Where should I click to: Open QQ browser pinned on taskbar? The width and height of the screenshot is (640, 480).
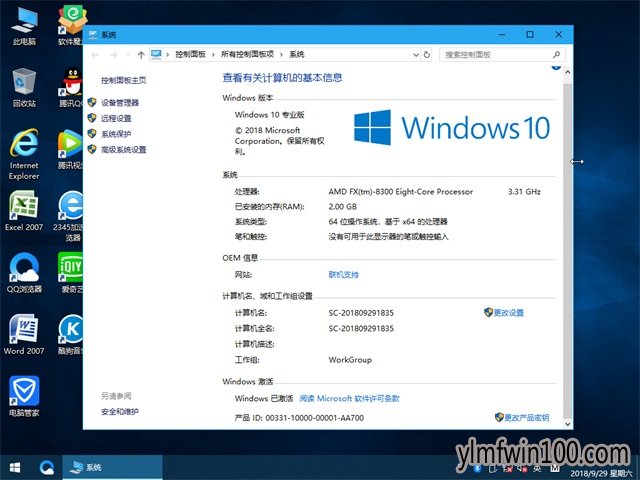pos(46,467)
